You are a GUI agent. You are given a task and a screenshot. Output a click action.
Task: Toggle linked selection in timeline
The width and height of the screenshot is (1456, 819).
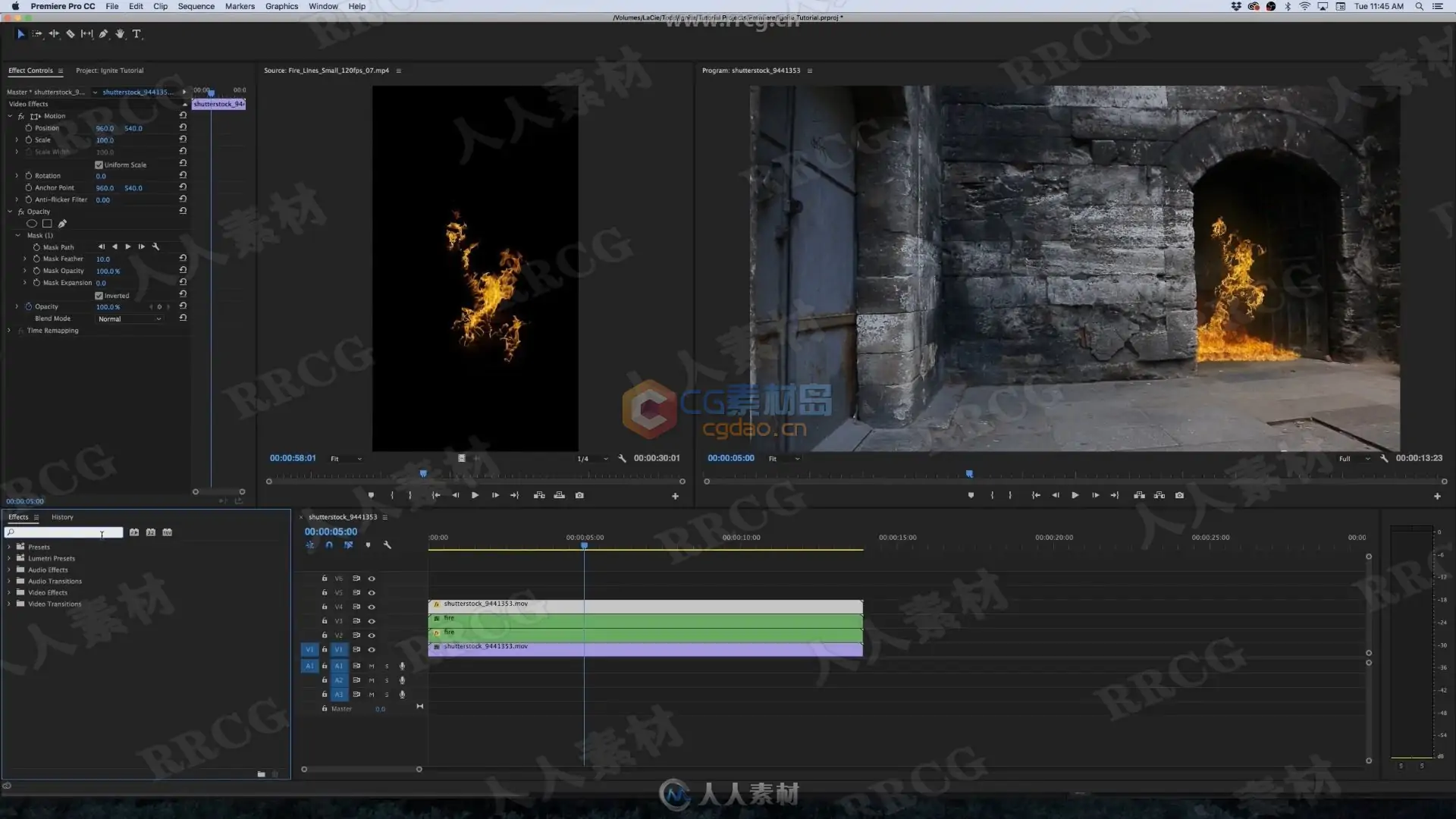point(349,545)
